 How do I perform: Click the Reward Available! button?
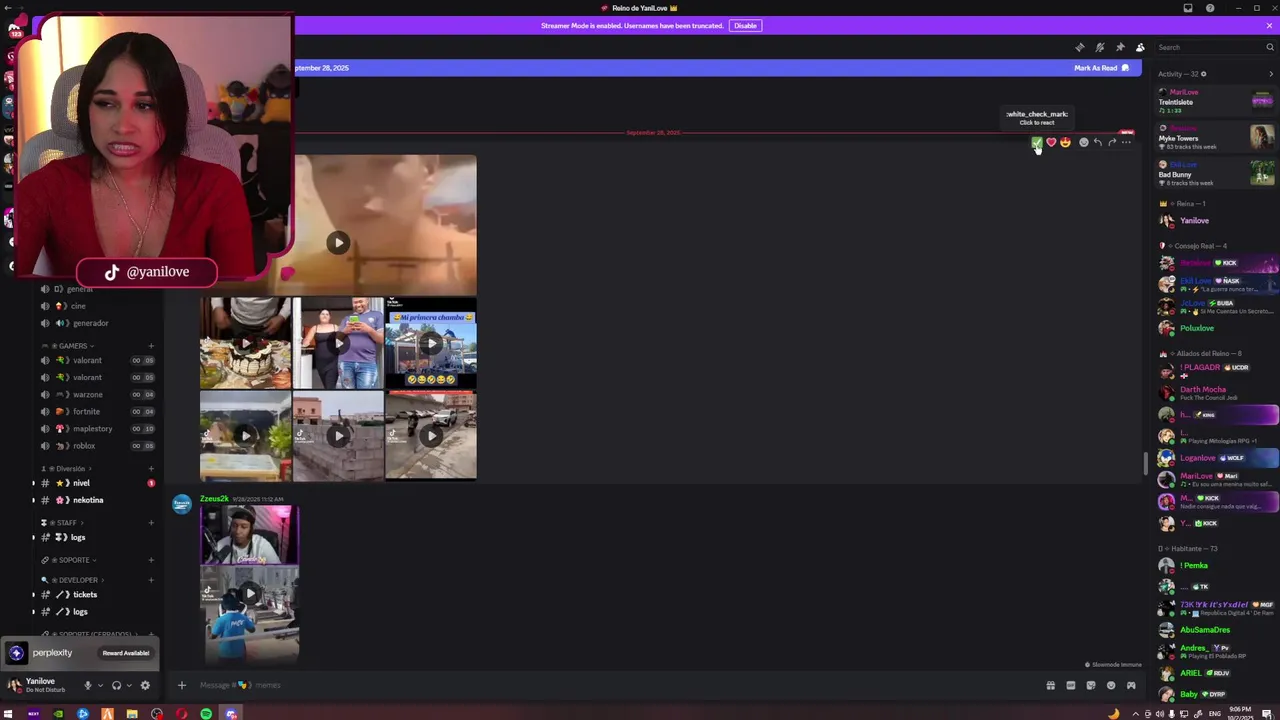[x=126, y=653]
